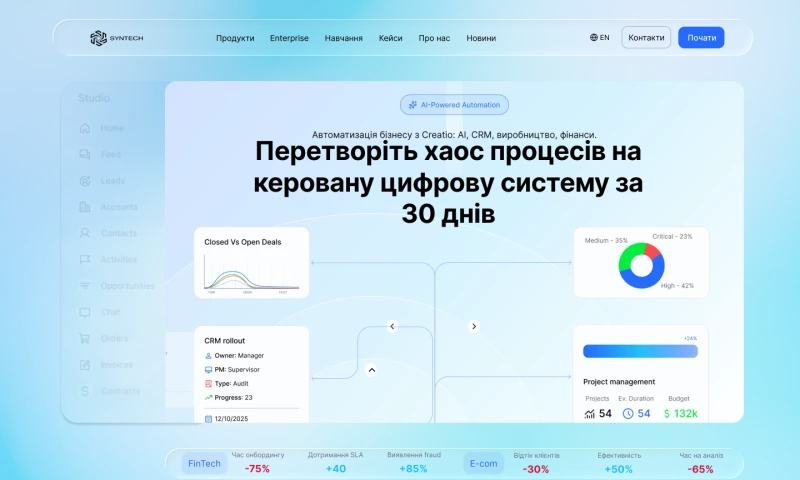Screen dimensions: 800x480
Task: Select the Opportunities funnel icon
Action: coord(85,286)
